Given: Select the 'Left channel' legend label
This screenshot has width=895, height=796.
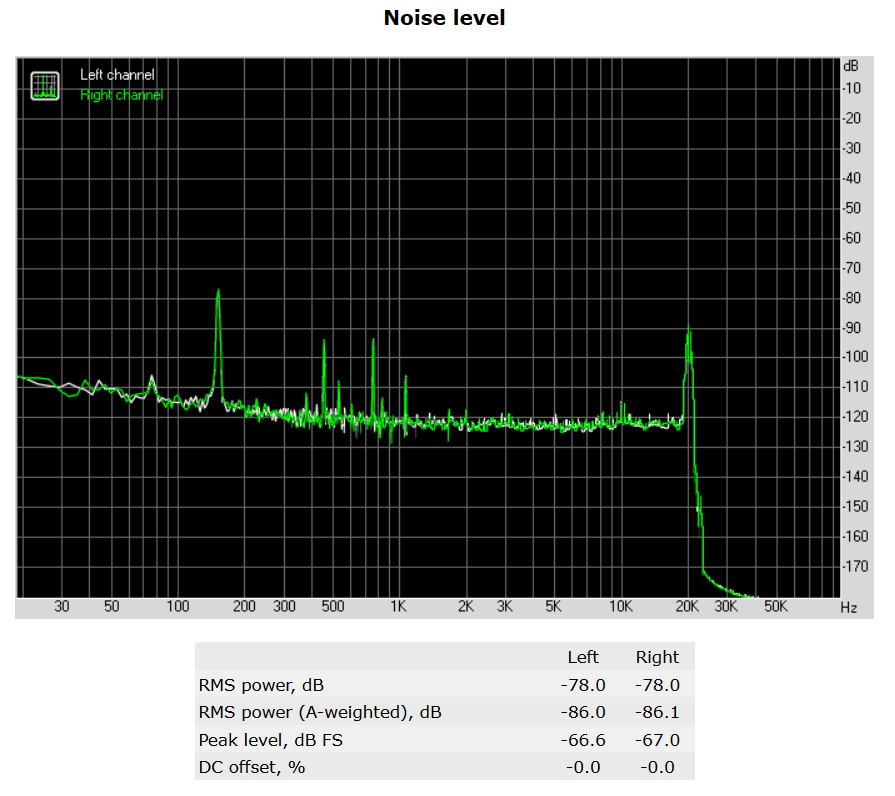Looking at the screenshot, I should tap(117, 75).
